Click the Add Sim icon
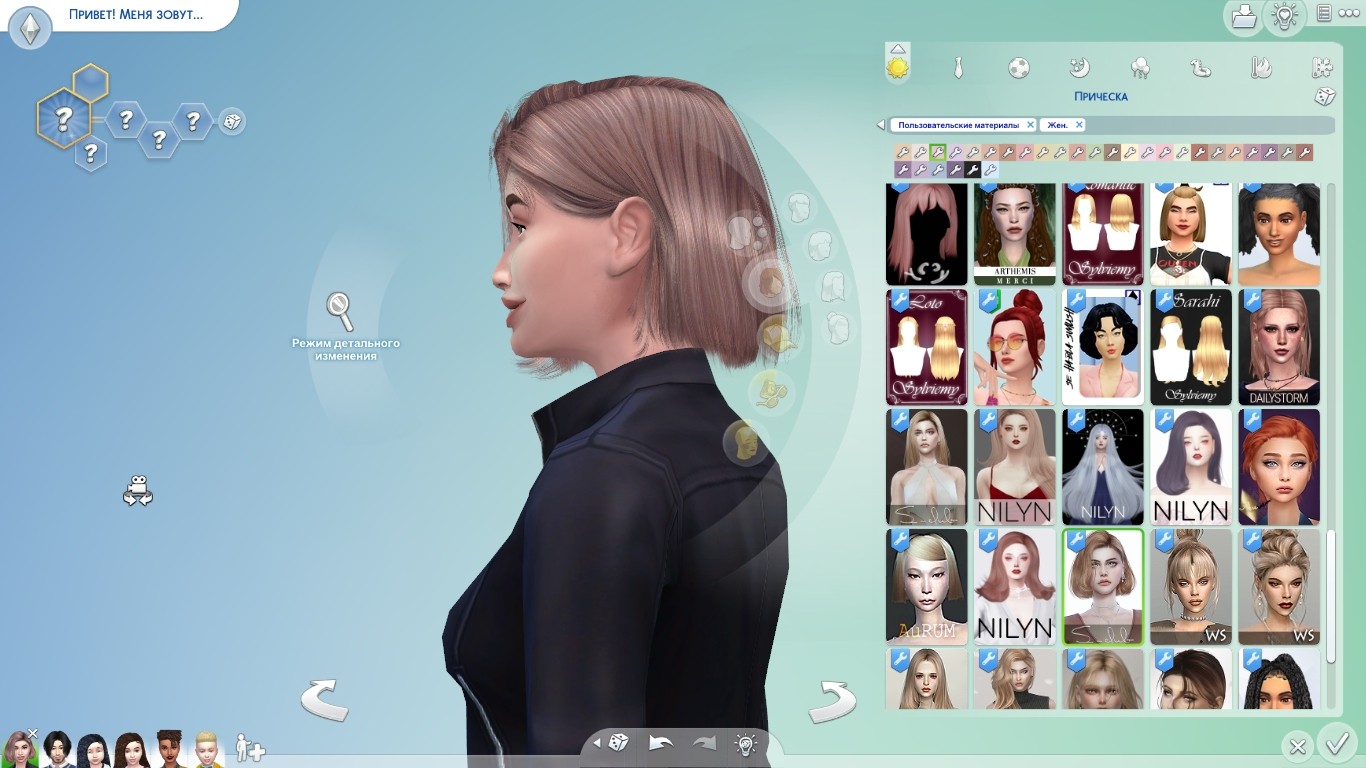This screenshot has height=768, width=1366. tap(249, 747)
